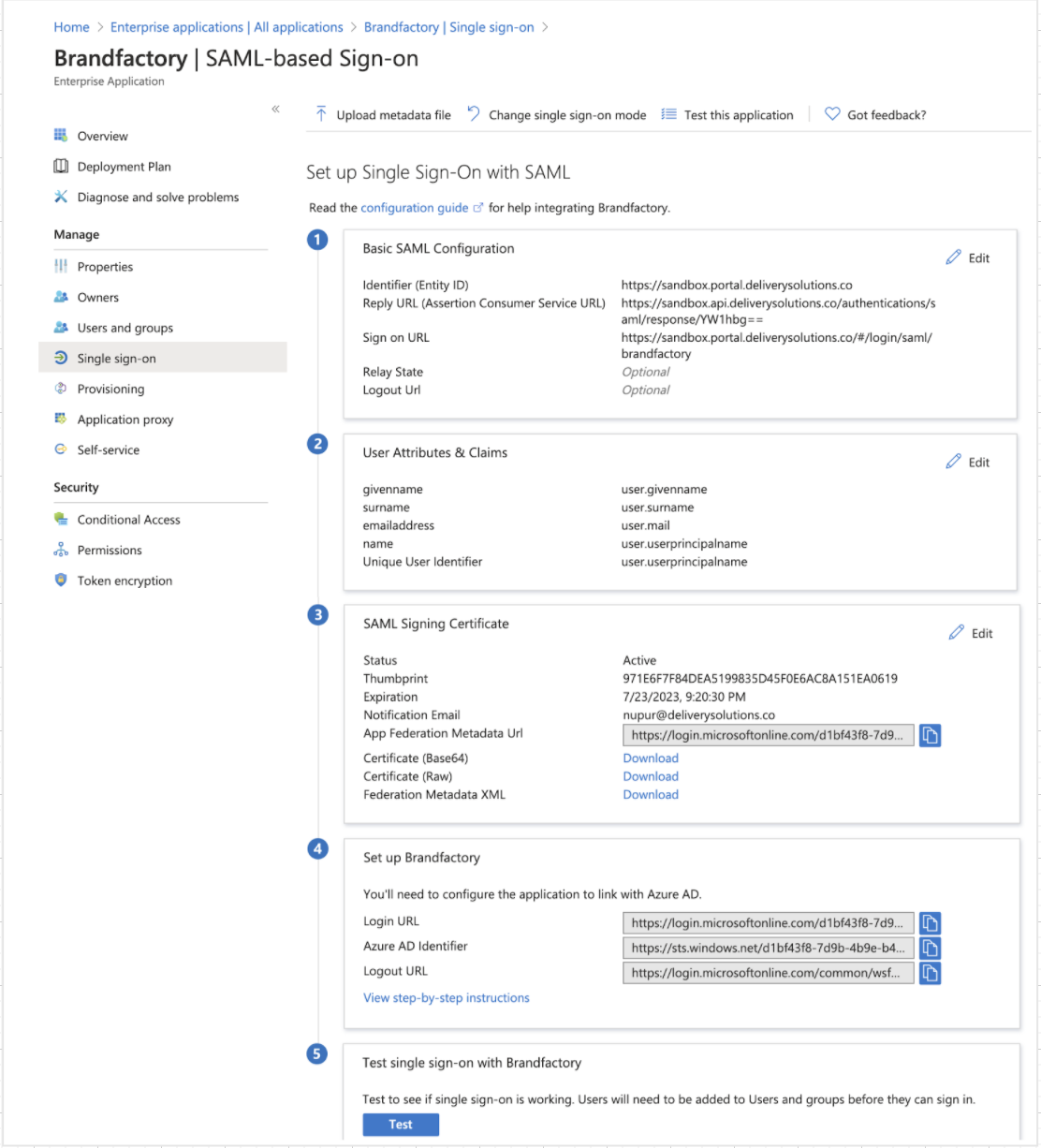1041x1148 pixels.
Task: Click the Diagnose and solve problems icon
Action: pyautogui.click(x=61, y=197)
